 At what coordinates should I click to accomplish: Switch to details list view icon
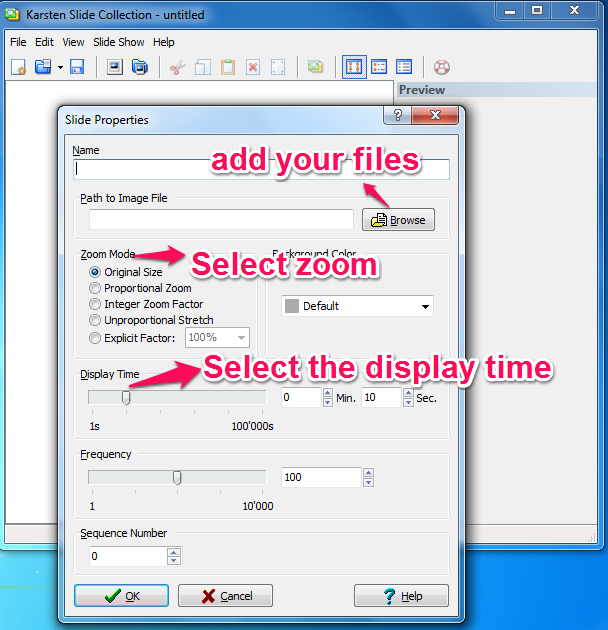pyautogui.click(x=404, y=67)
